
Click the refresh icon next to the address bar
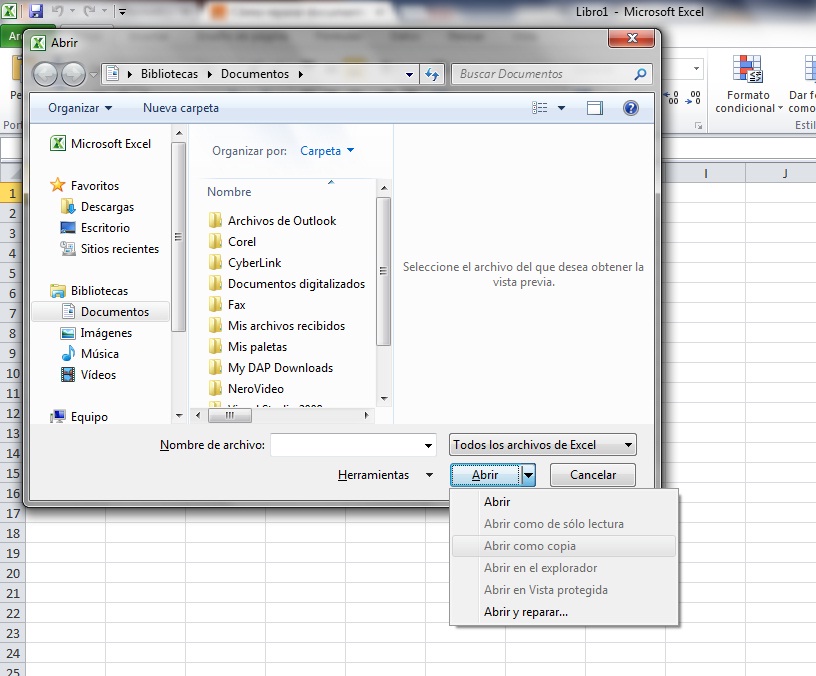432,74
